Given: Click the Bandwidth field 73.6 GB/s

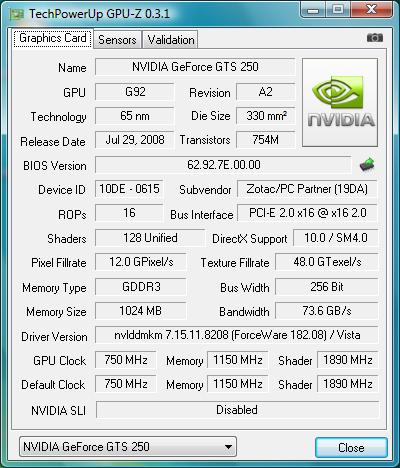Looking at the screenshot, I should click(327, 311).
